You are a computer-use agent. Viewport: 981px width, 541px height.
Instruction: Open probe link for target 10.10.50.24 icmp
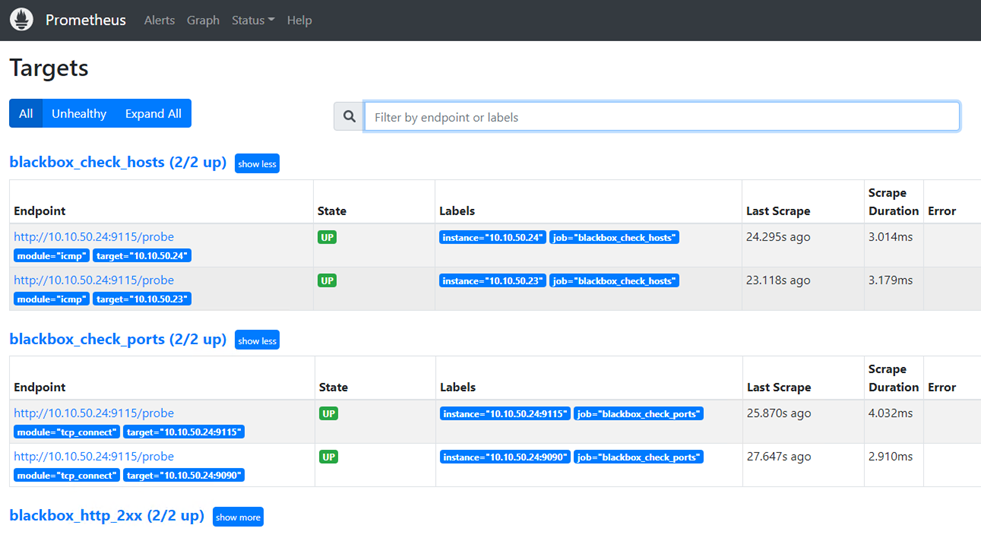[94, 236]
